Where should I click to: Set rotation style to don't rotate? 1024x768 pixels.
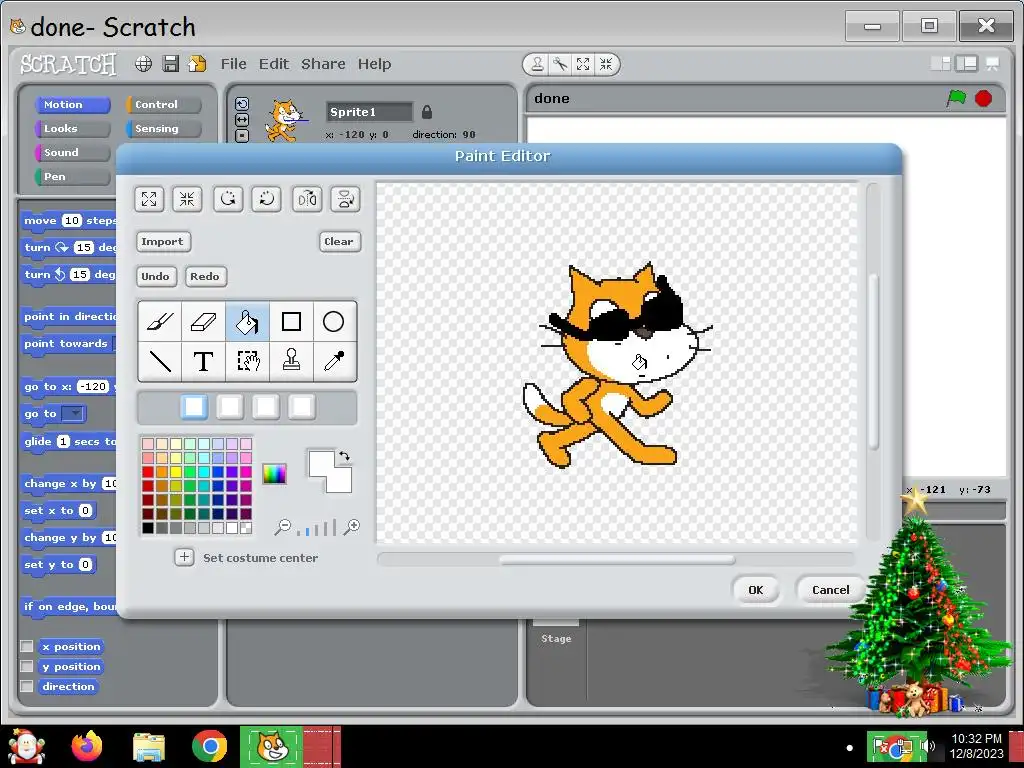point(242,135)
